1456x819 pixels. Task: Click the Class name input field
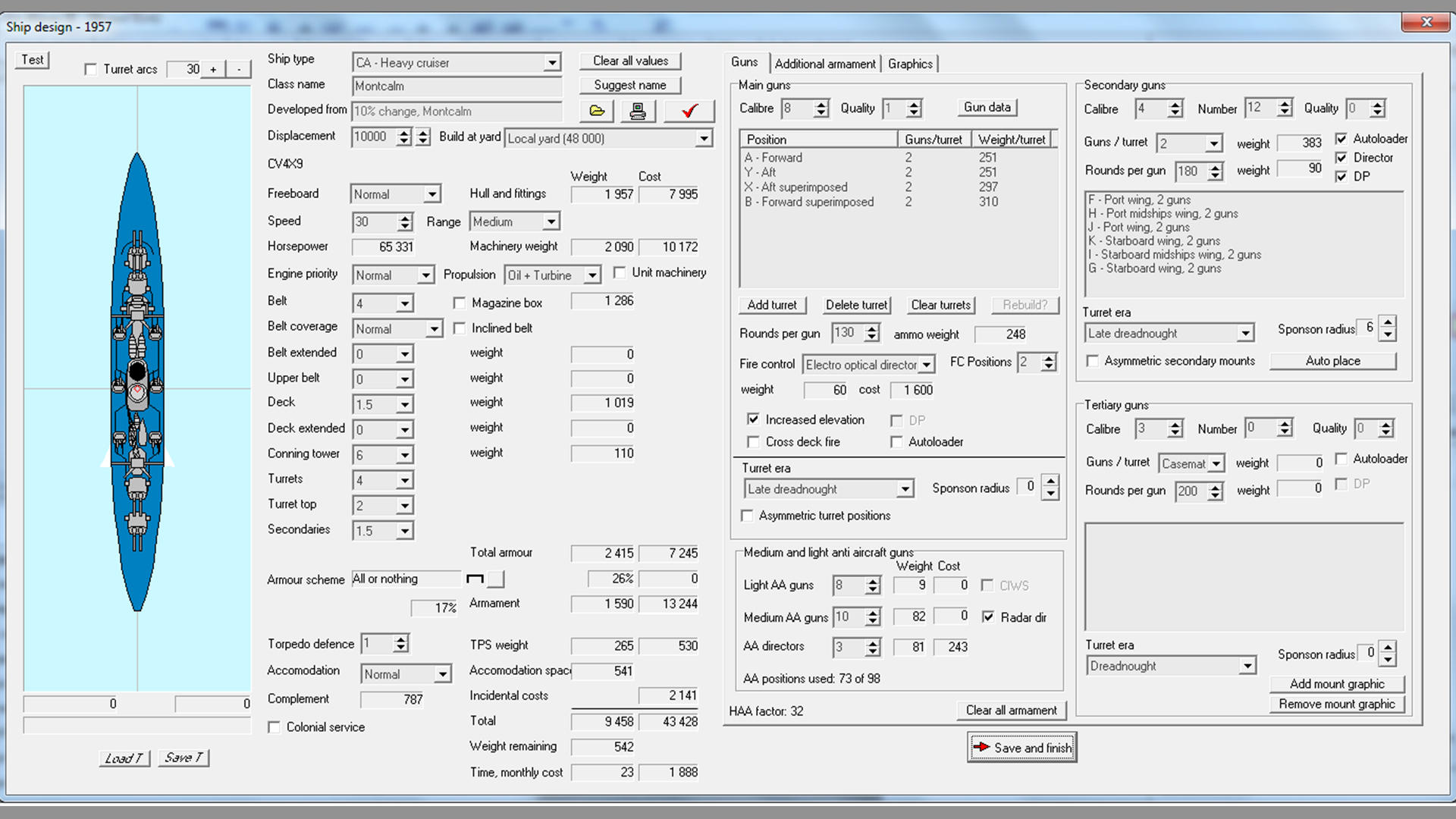pyautogui.click(x=457, y=86)
